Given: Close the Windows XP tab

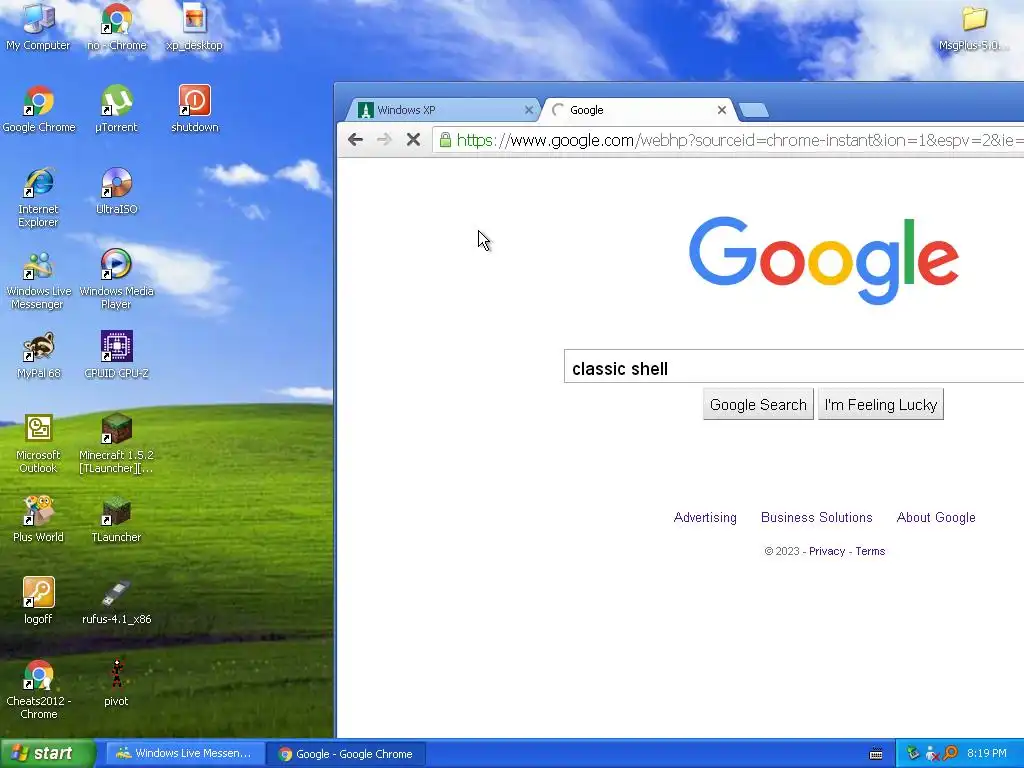Looking at the screenshot, I should (529, 110).
